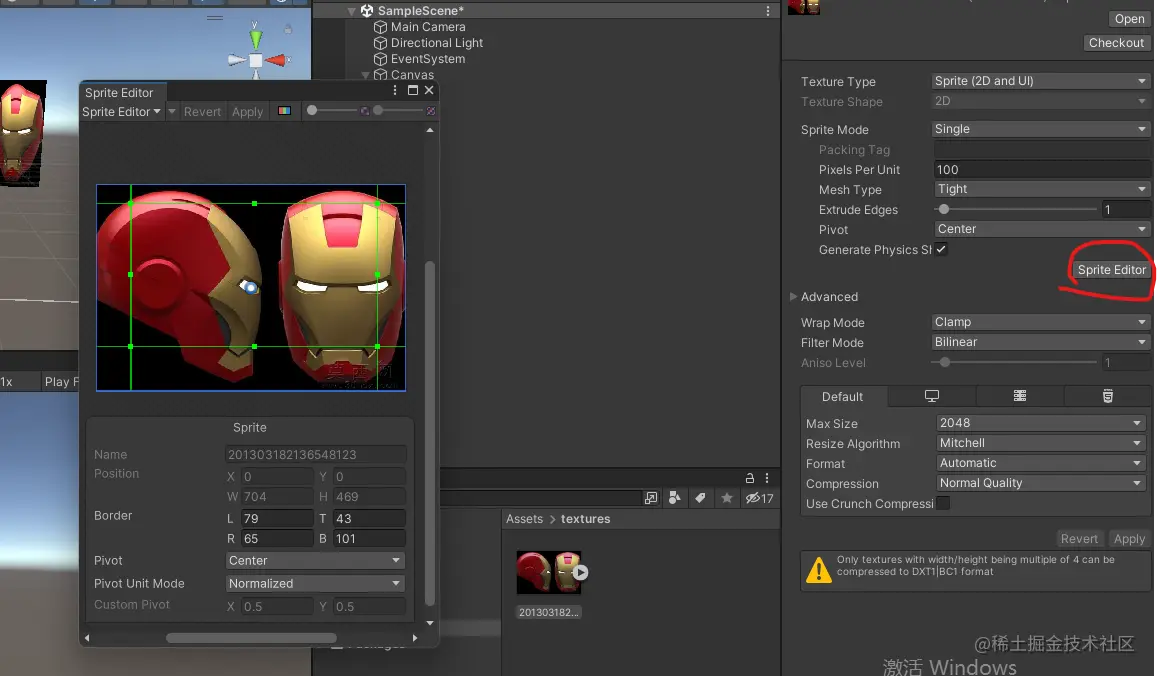Switch to the WebGL HTML5 platform tab
1157x676 pixels.
point(1108,396)
